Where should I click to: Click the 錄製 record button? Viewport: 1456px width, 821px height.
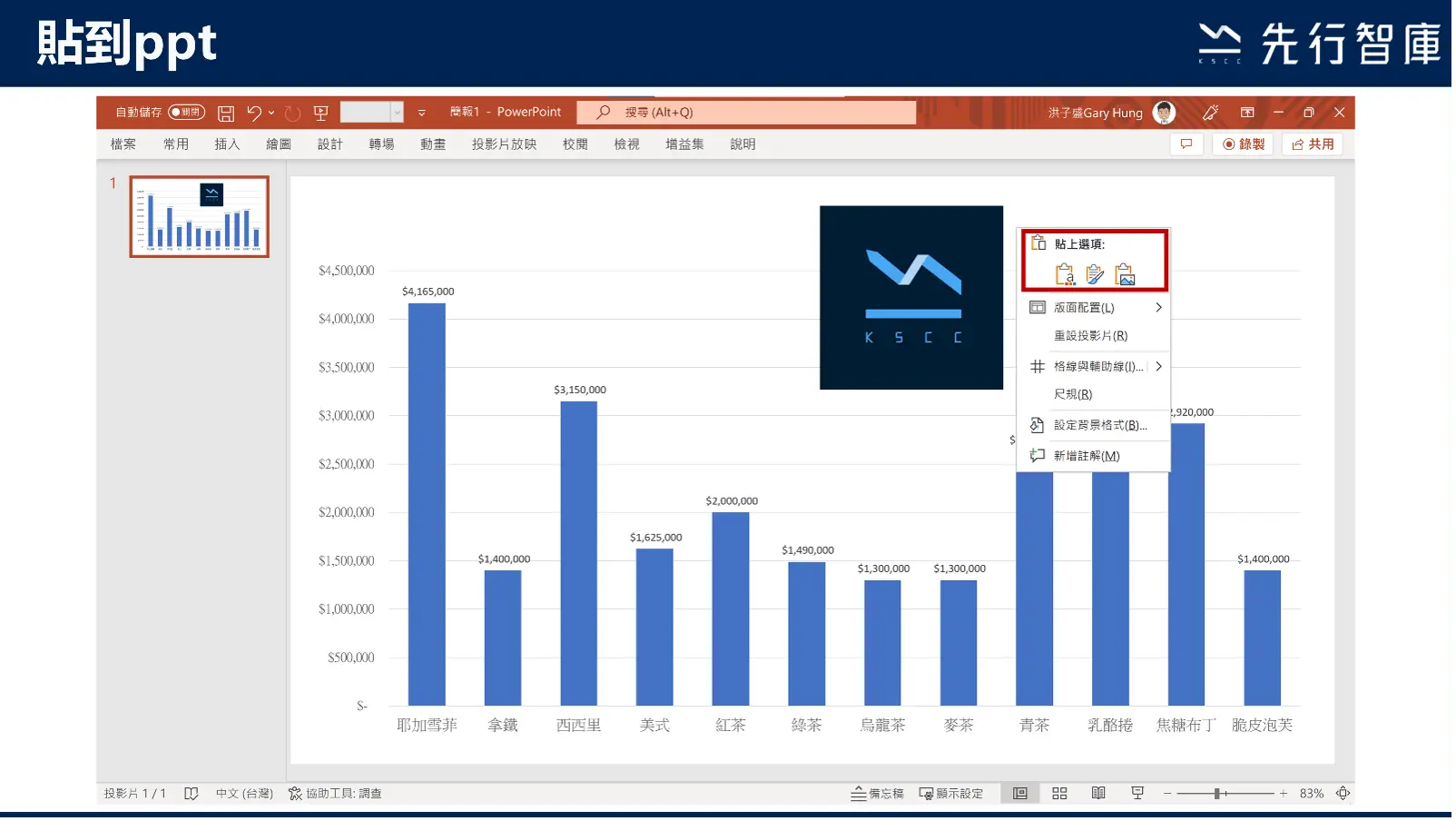[1244, 144]
